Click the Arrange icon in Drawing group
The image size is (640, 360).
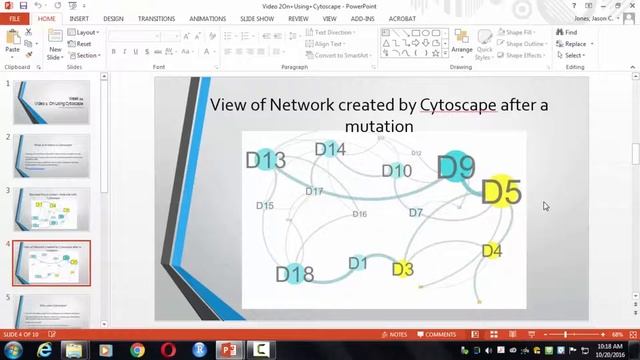click(462, 41)
